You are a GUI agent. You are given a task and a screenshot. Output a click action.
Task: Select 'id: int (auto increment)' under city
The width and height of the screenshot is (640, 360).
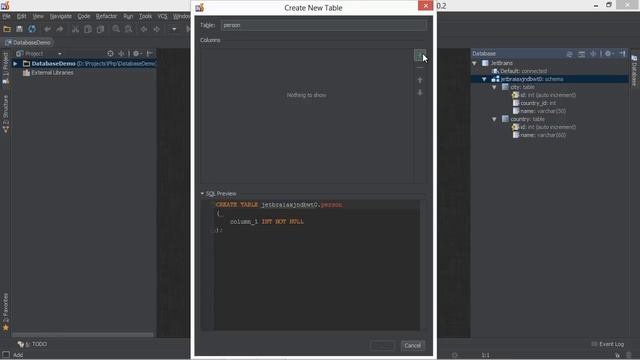coord(544,95)
